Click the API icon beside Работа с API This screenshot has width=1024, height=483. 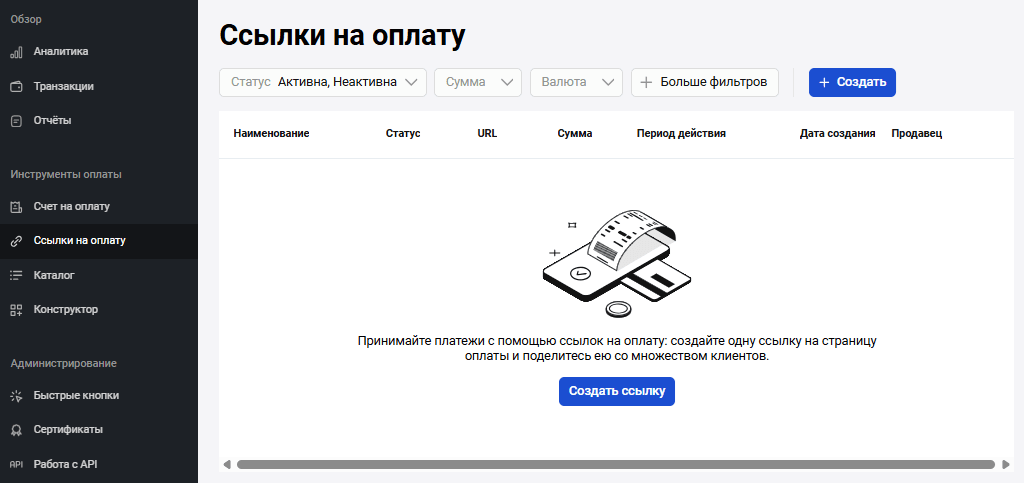pos(16,464)
